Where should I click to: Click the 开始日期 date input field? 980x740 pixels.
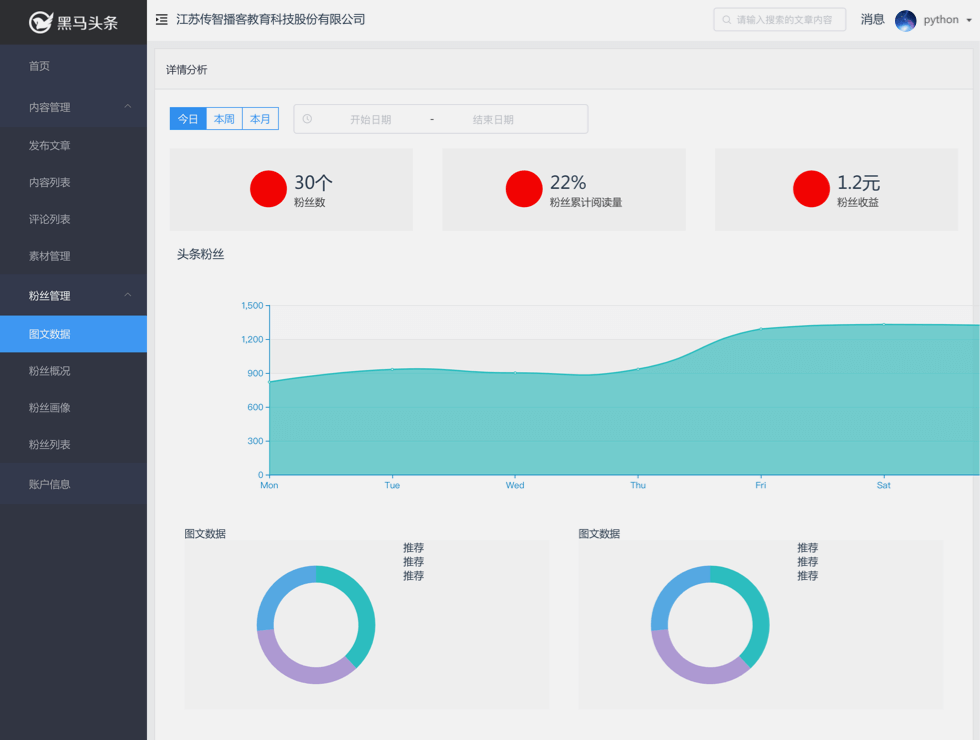[370, 119]
